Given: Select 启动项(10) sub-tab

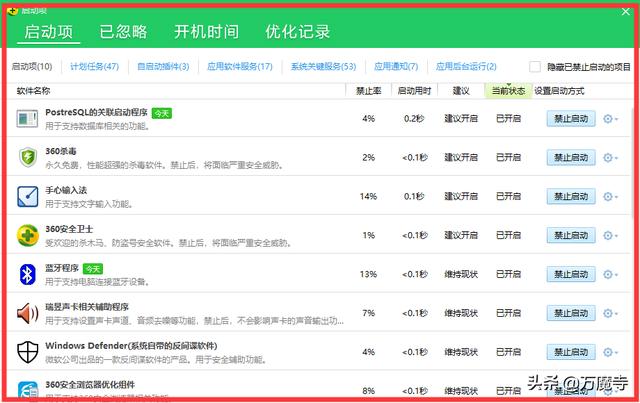Looking at the screenshot, I should tap(32, 67).
